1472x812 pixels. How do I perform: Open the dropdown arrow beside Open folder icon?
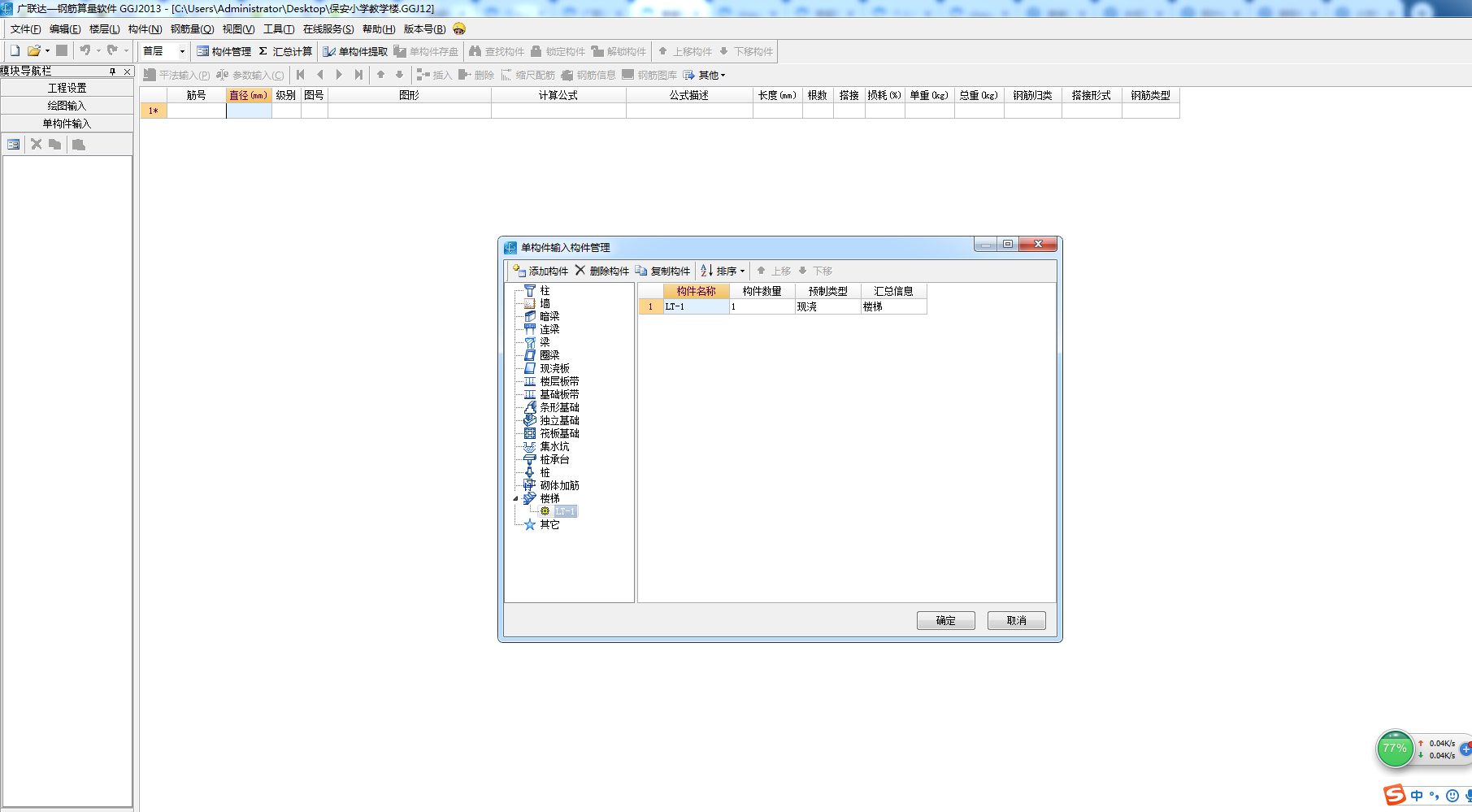47,50
